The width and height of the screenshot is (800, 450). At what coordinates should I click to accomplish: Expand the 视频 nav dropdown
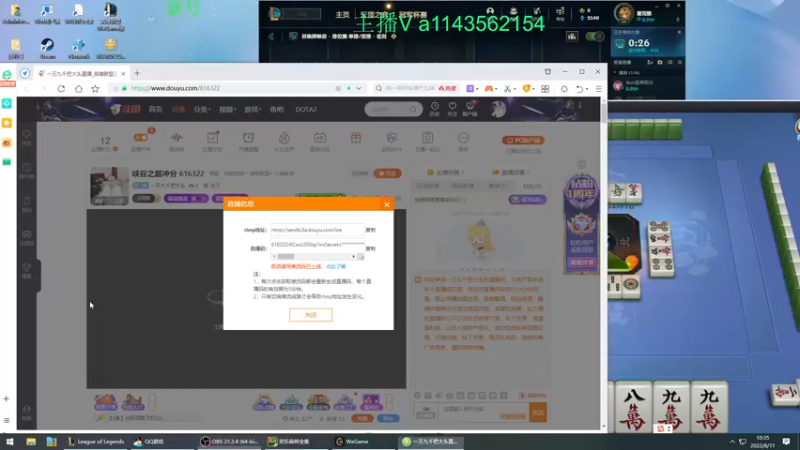228,110
